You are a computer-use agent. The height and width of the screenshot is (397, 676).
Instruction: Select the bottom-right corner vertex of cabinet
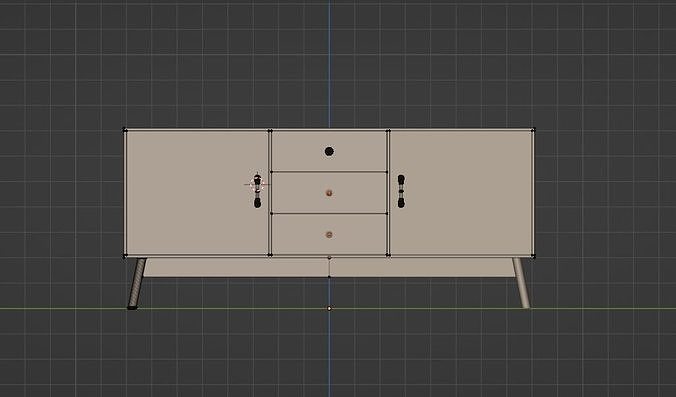click(x=533, y=256)
